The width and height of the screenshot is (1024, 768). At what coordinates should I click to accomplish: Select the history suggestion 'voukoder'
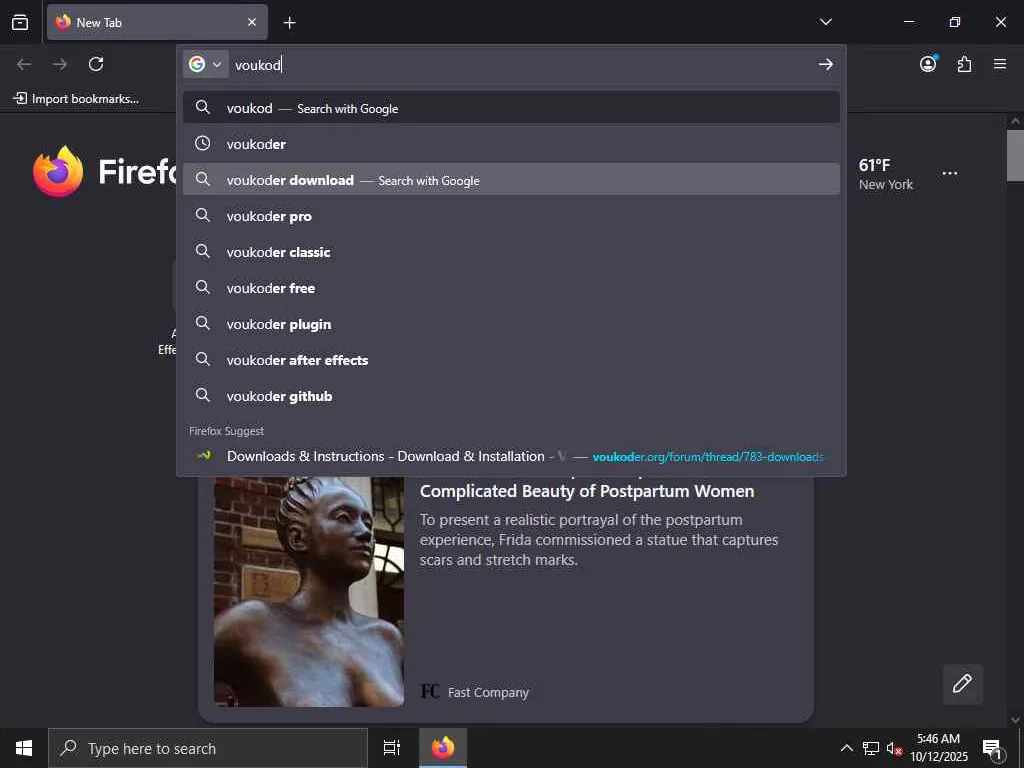click(511, 144)
